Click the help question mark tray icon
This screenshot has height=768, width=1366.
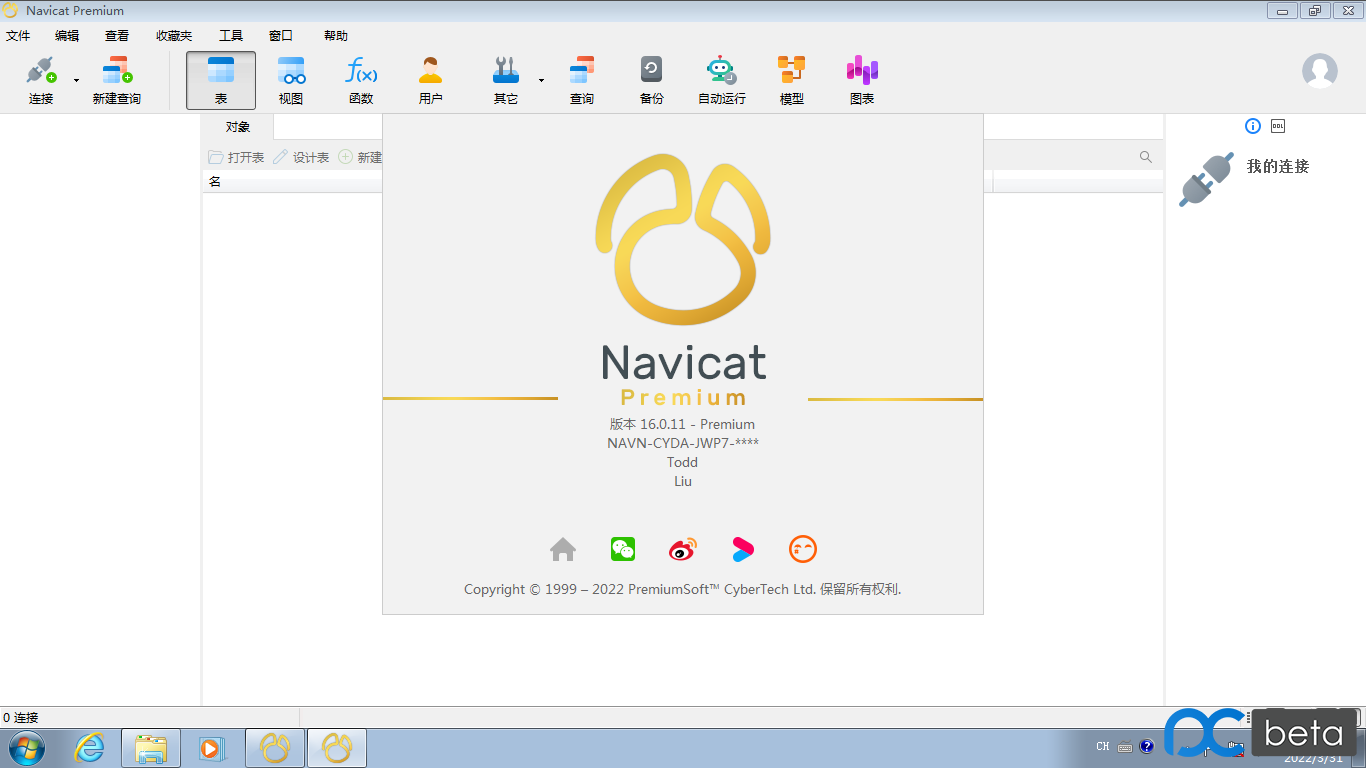click(1147, 746)
